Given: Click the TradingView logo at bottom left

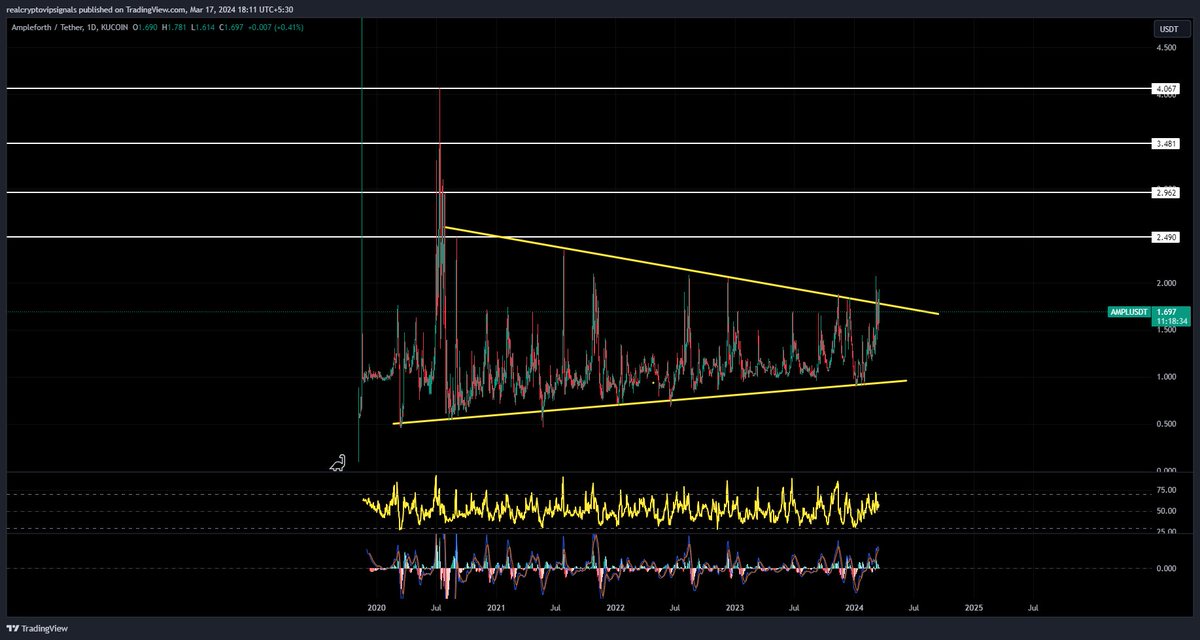Looking at the screenshot, I should pos(35,628).
